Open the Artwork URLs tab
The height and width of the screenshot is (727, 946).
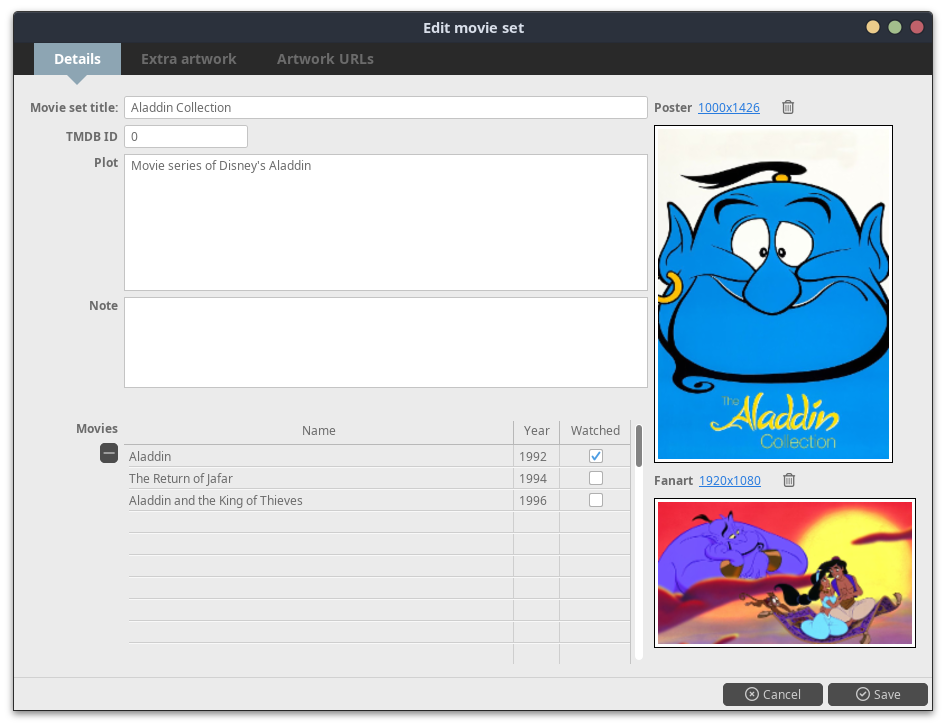click(325, 59)
